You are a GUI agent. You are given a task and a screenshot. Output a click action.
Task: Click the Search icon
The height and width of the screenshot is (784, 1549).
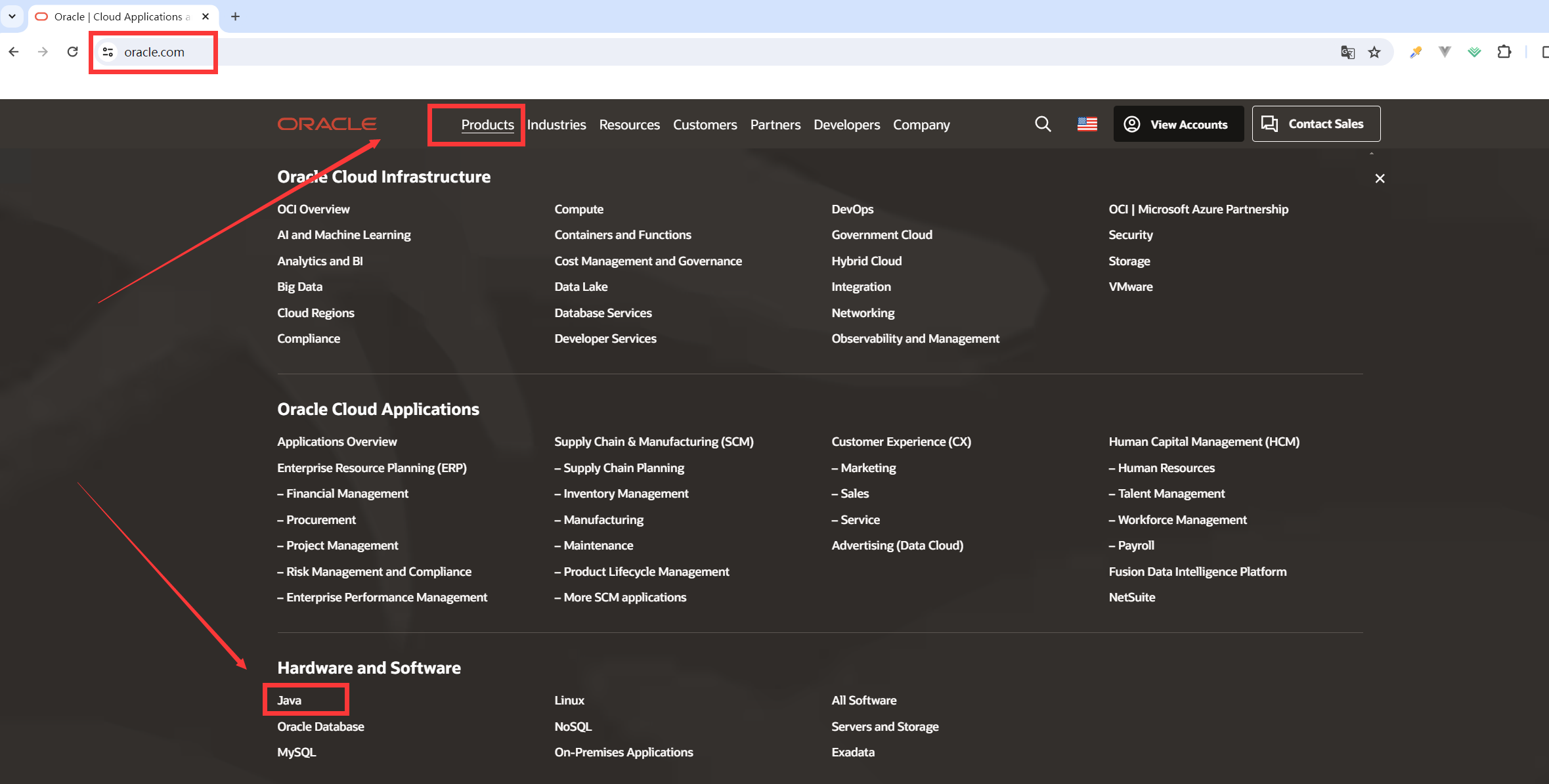tap(1044, 124)
